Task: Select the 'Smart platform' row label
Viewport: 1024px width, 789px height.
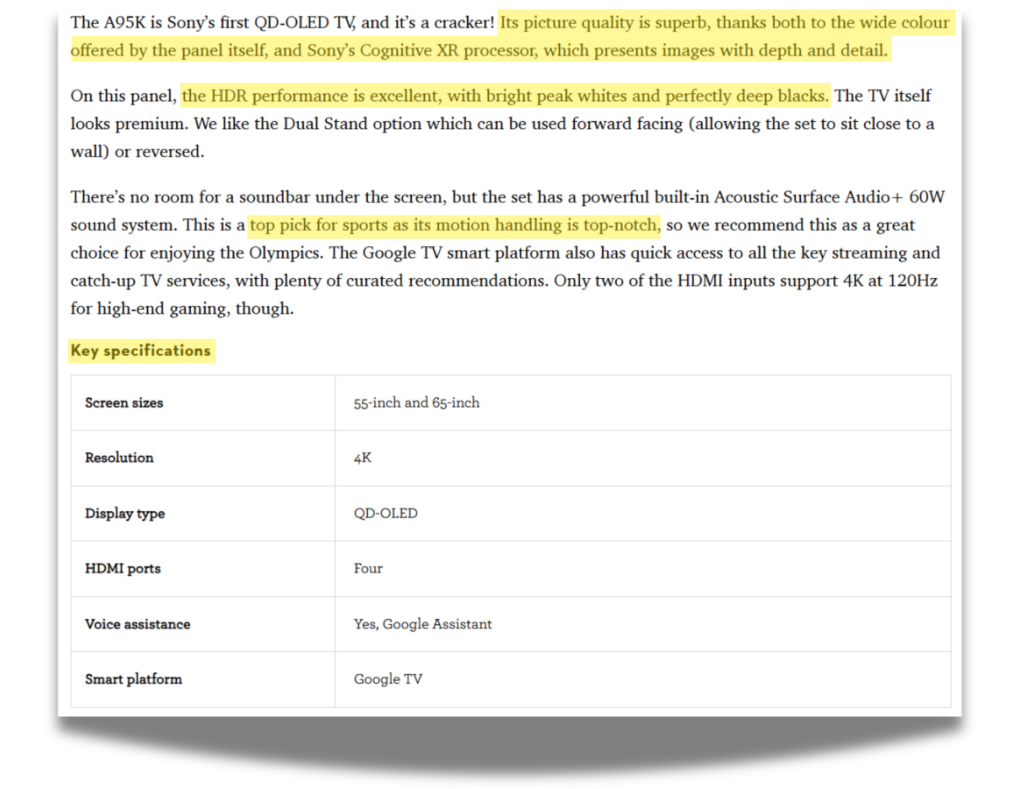Action: coord(134,679)
